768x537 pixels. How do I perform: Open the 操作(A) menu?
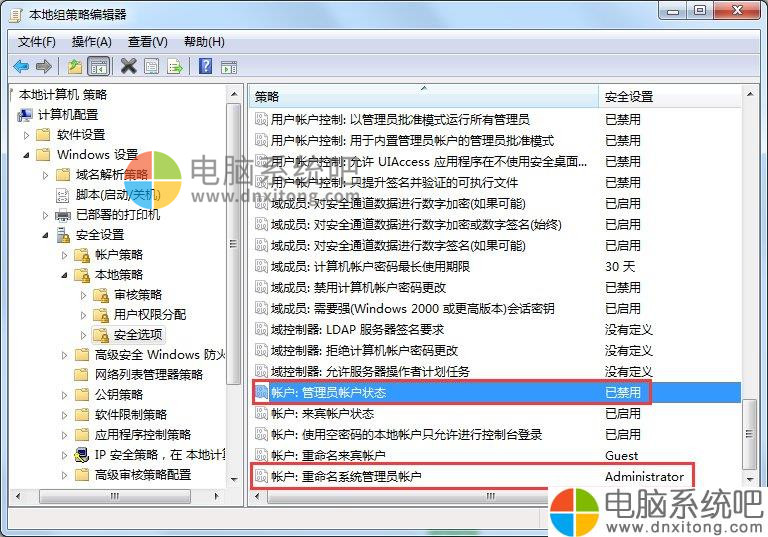click(91, 41)
